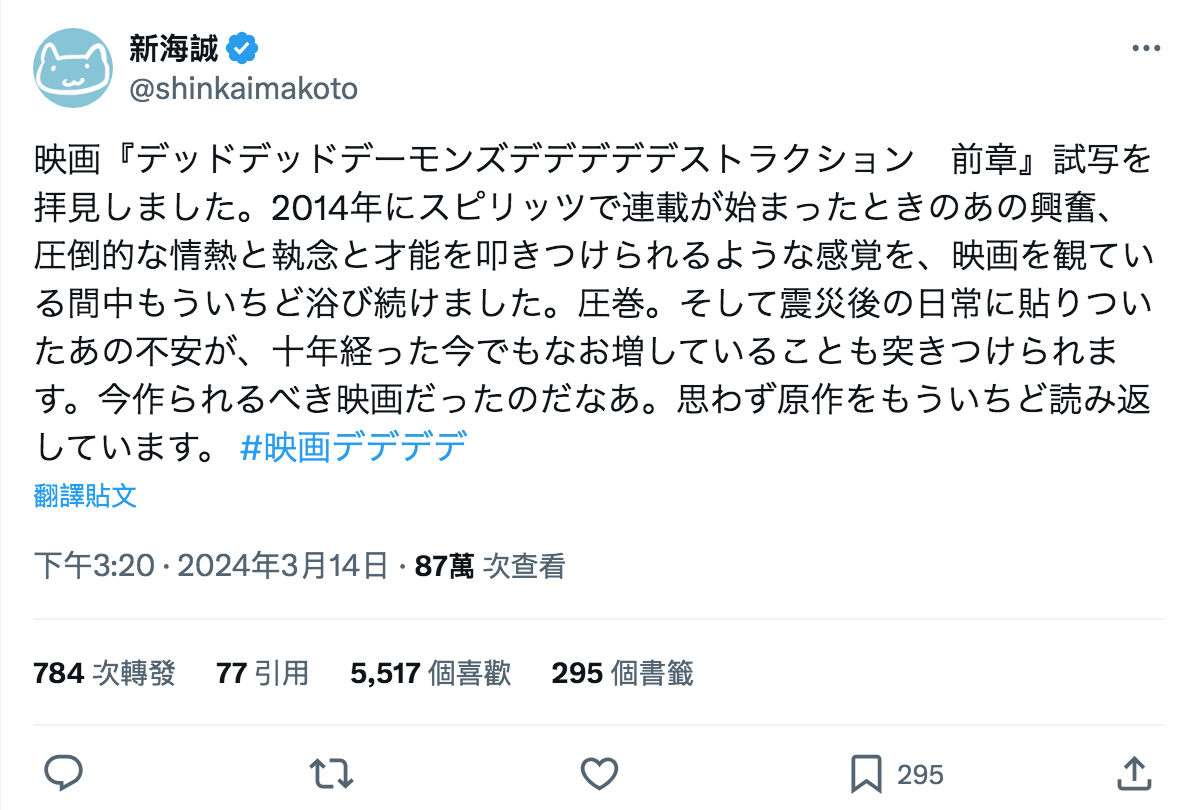This screenshot has height=810, width=1196.
Task: Click the blue verified badge
Action: coord(243,46)
